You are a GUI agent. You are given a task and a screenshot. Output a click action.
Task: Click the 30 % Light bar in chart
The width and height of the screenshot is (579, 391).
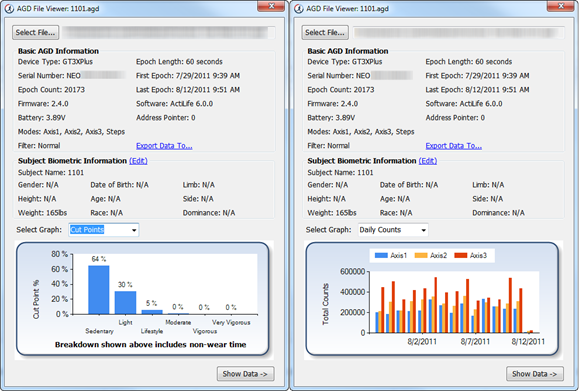(126, 303)
